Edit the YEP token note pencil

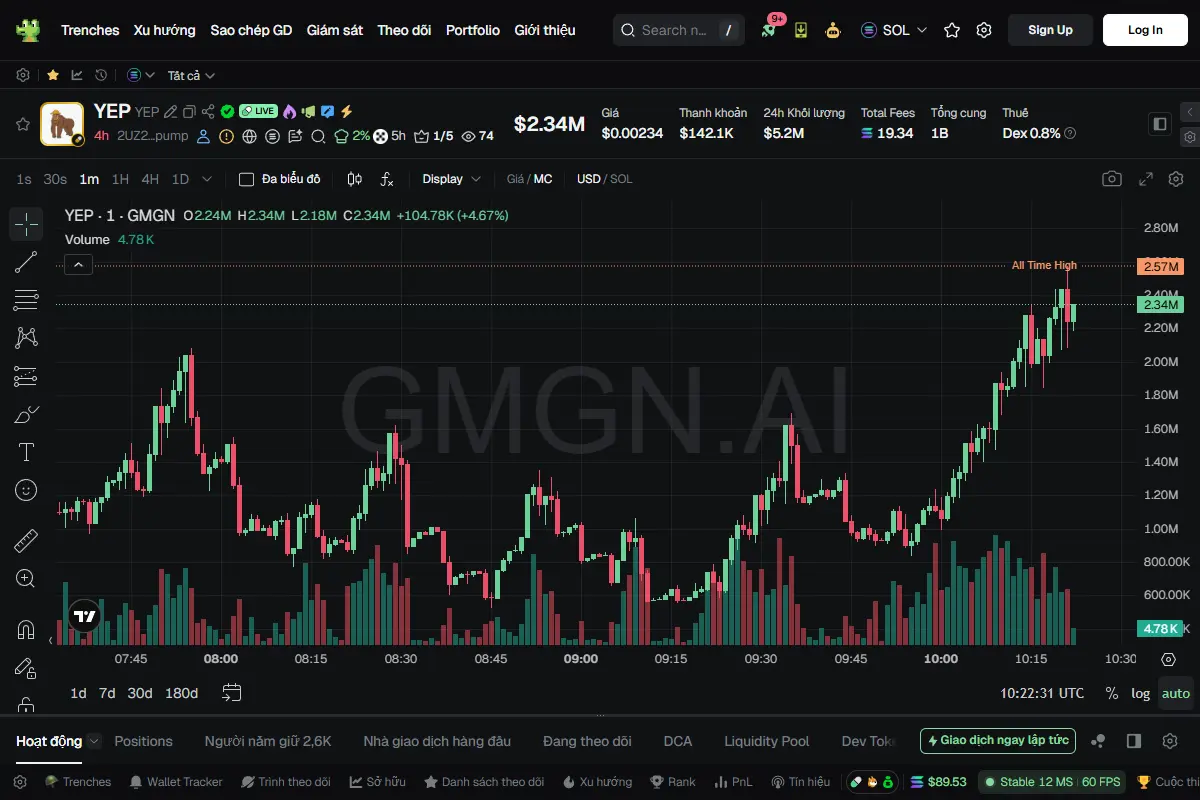coord(170,112)
